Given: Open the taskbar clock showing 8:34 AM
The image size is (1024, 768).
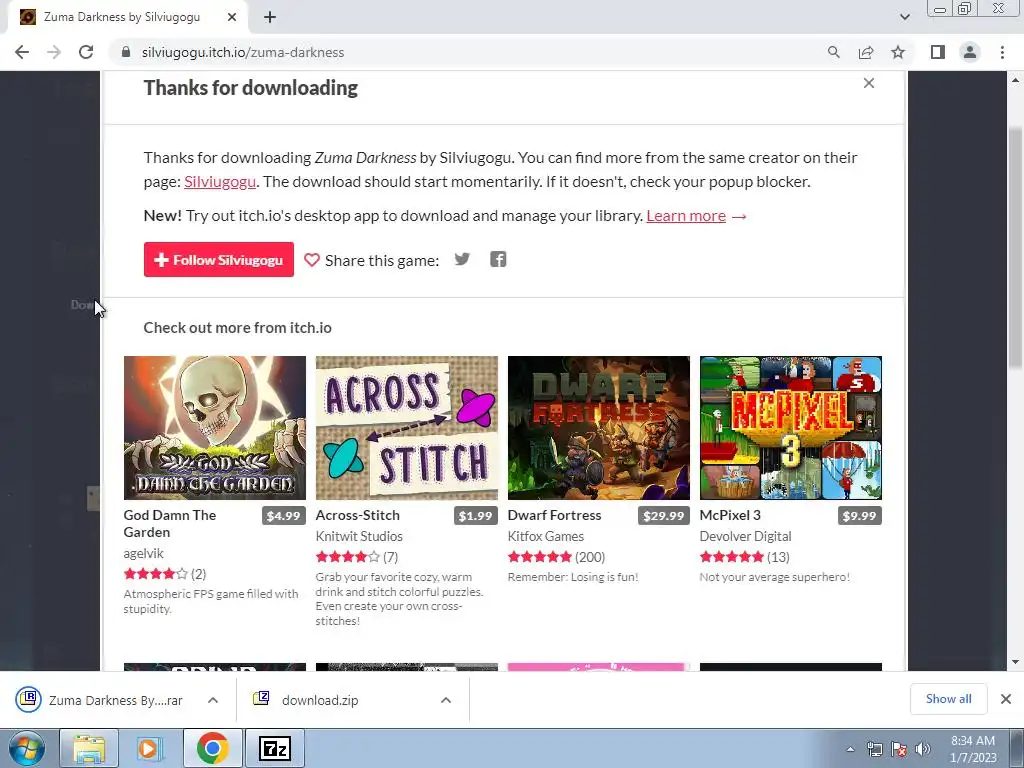Looking at the screenshot, I should [x=973, y=748].
